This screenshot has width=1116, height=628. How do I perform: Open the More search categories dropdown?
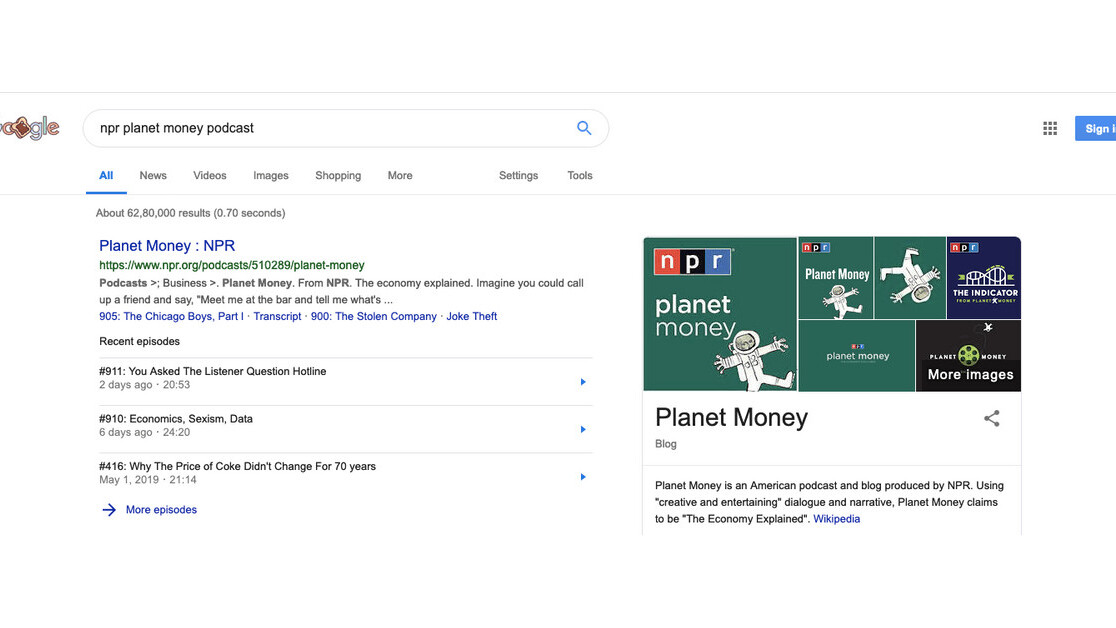pyautogui.click(x=400, y=175)
